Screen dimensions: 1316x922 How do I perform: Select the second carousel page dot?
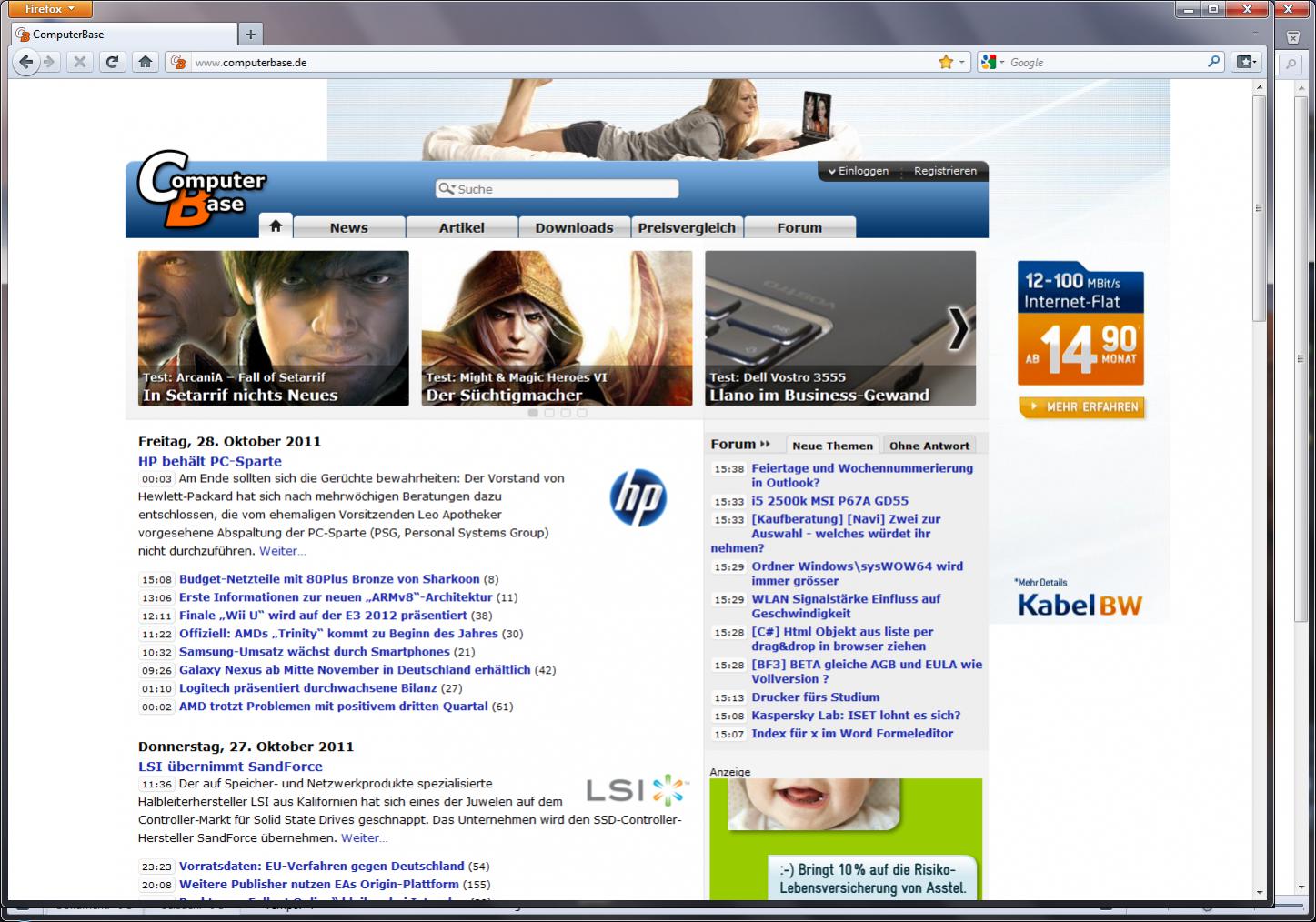[x=549, y=413]
